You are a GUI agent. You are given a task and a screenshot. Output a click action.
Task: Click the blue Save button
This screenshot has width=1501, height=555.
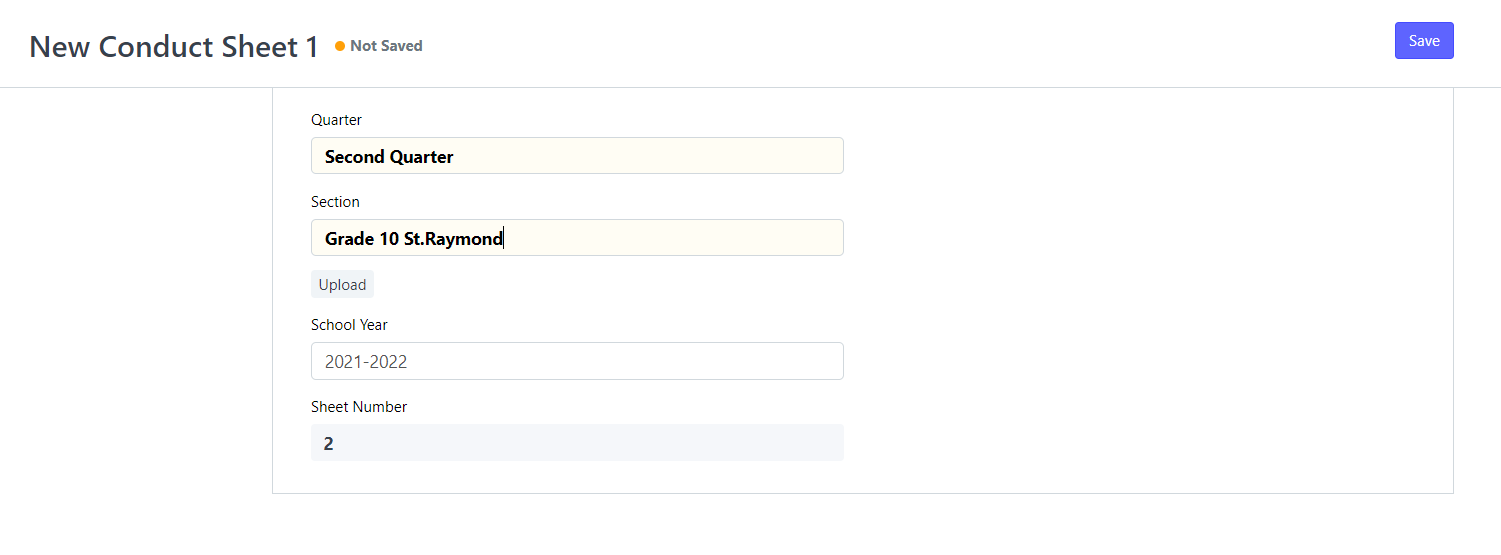(1424, 41)
